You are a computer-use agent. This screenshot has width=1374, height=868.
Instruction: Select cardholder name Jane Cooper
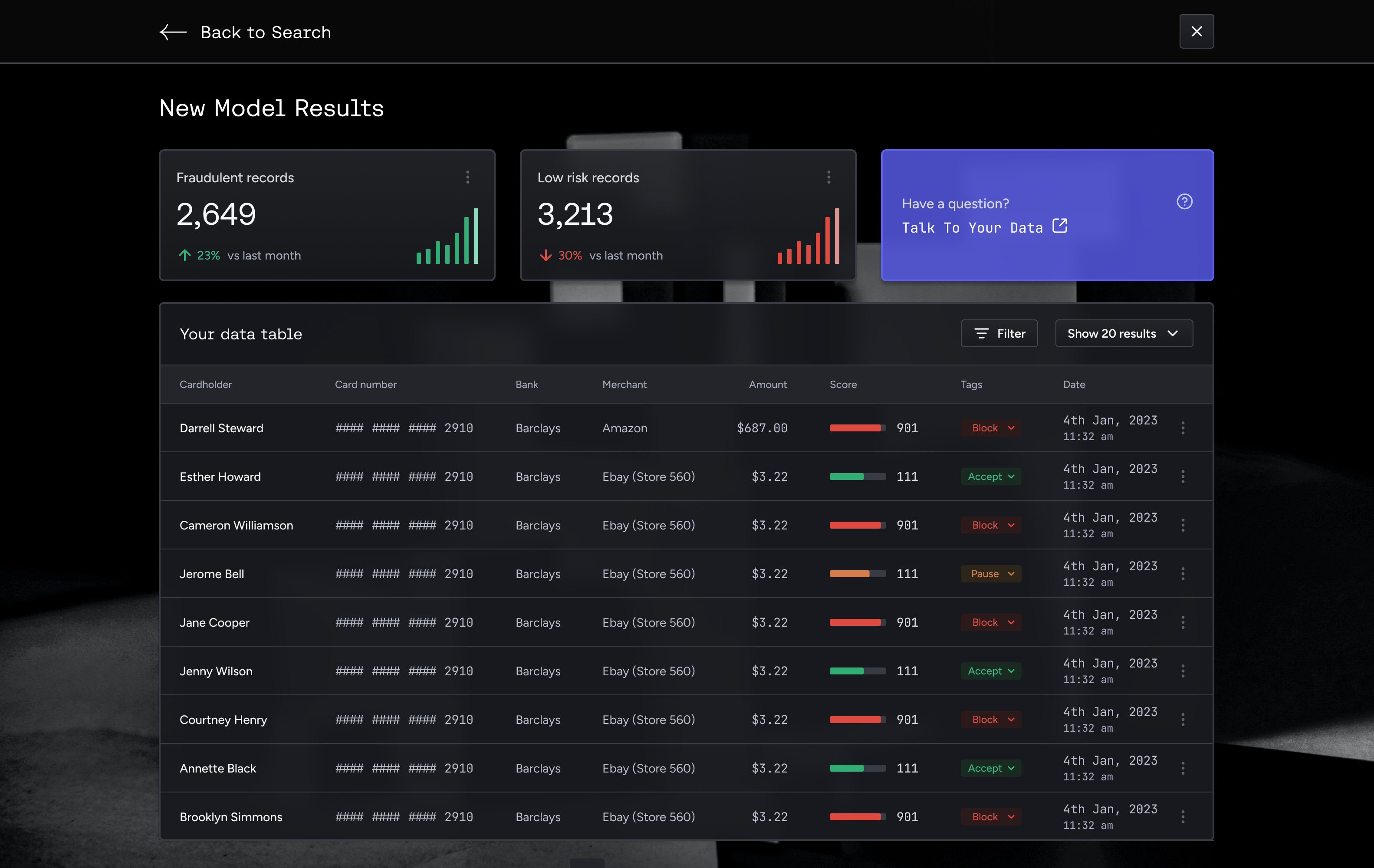click(x=214, y=622)
